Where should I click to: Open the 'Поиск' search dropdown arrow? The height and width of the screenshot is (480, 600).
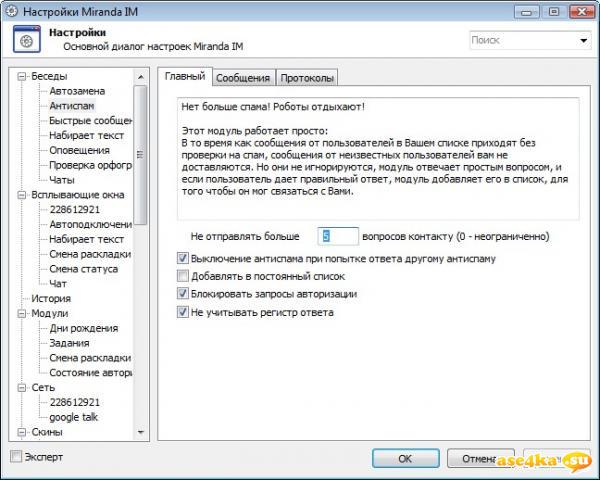pyautogui.click(x=584, y=40)
